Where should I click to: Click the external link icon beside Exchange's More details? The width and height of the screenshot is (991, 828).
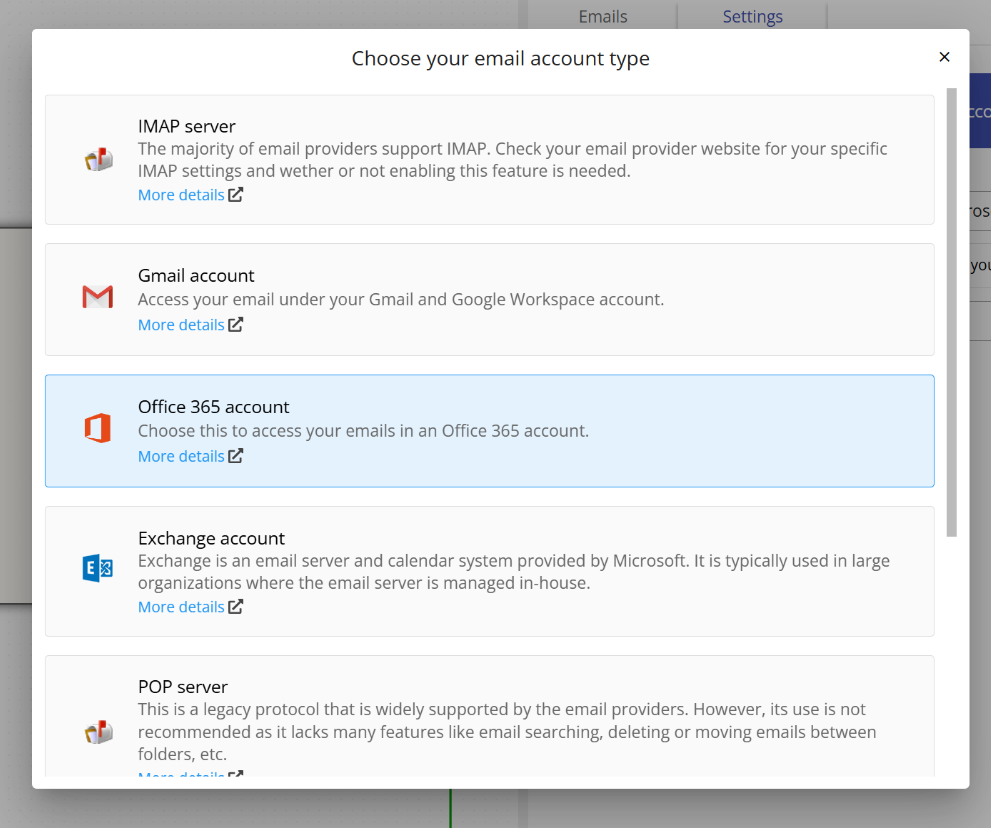tap(234, 606)
